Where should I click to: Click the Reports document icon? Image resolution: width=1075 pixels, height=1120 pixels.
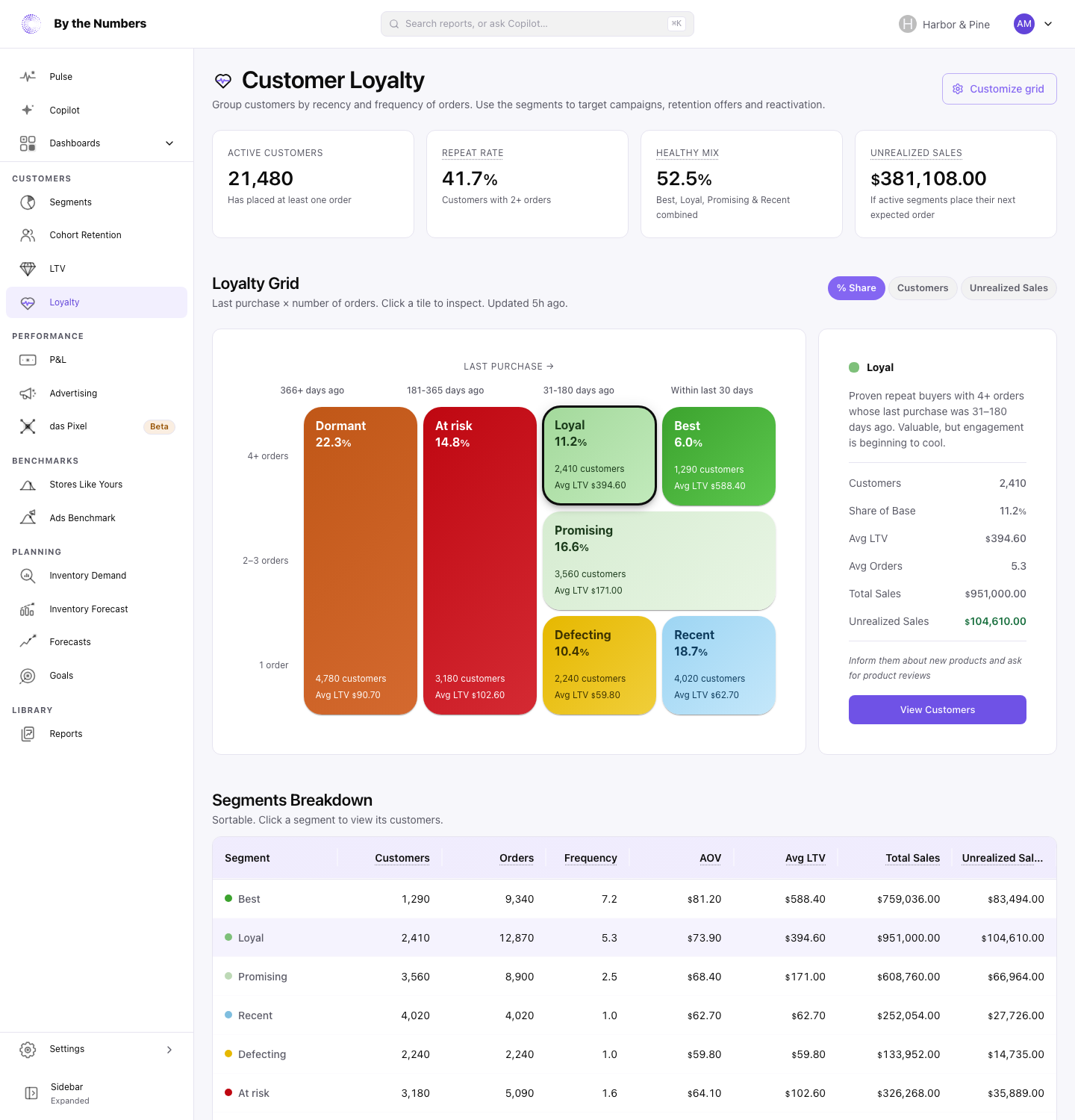point(28,734)
